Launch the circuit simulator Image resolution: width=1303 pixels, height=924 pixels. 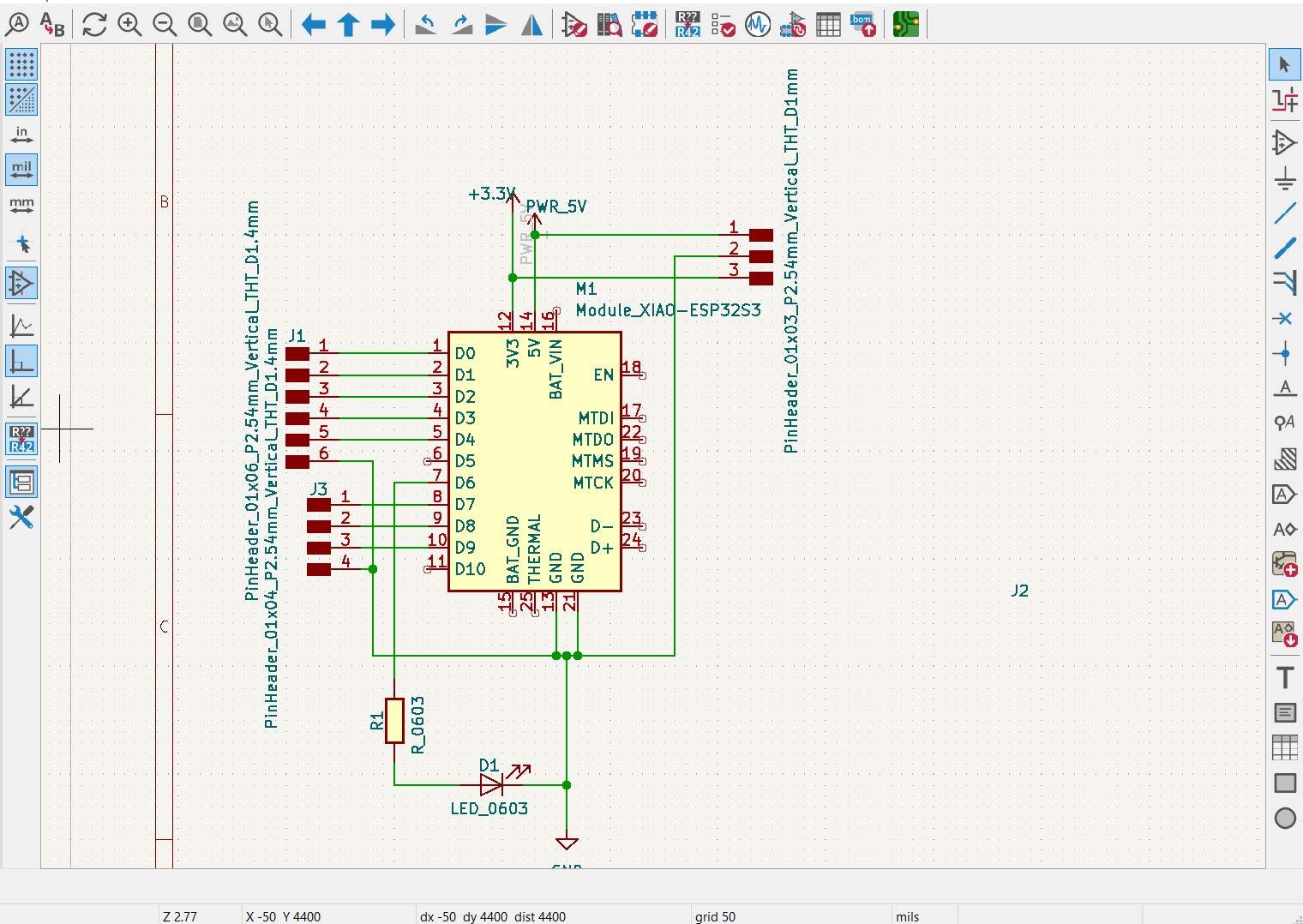click(x=758, y=25)
